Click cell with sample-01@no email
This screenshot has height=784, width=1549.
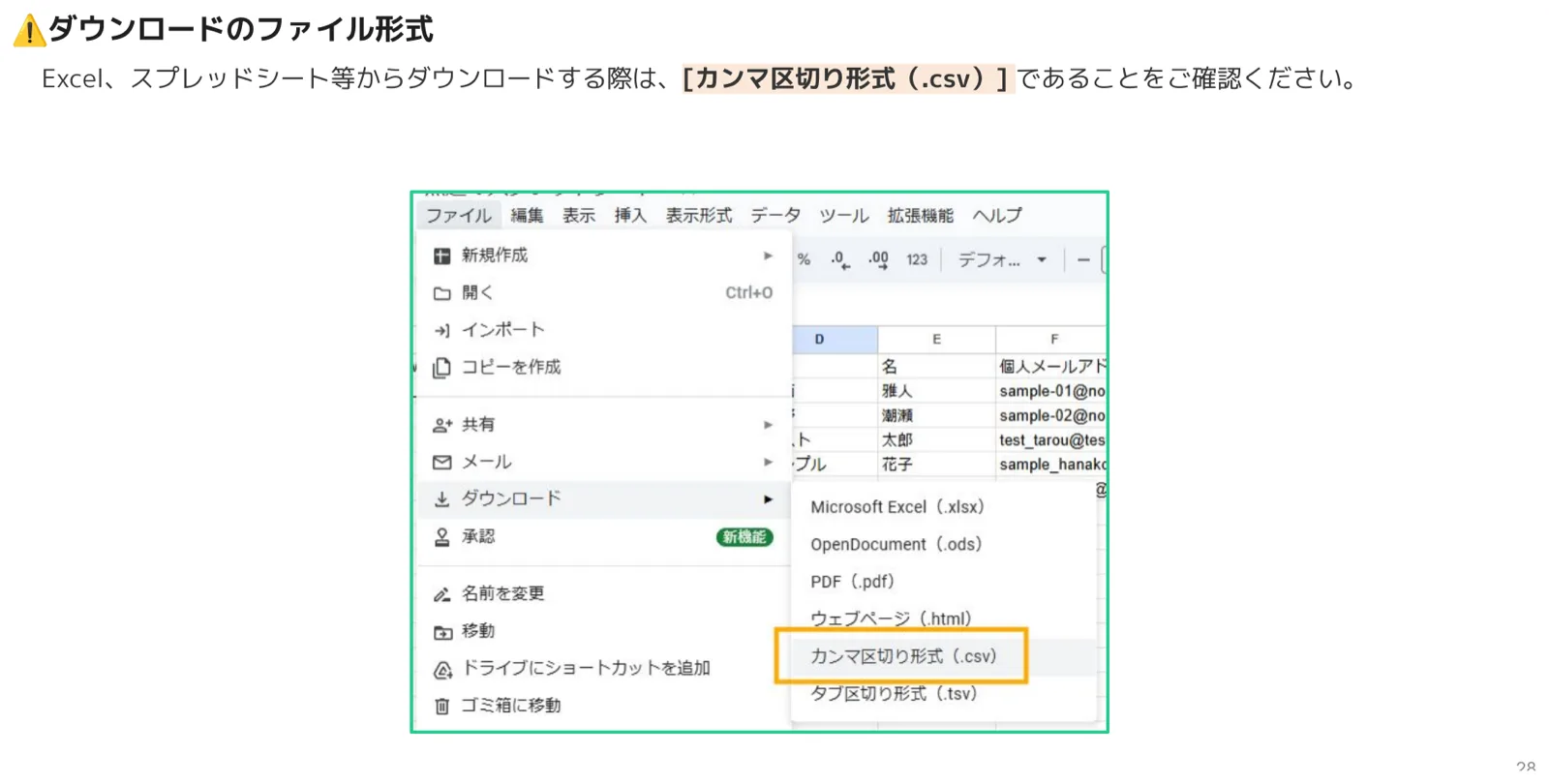(x=1051, y=391)
